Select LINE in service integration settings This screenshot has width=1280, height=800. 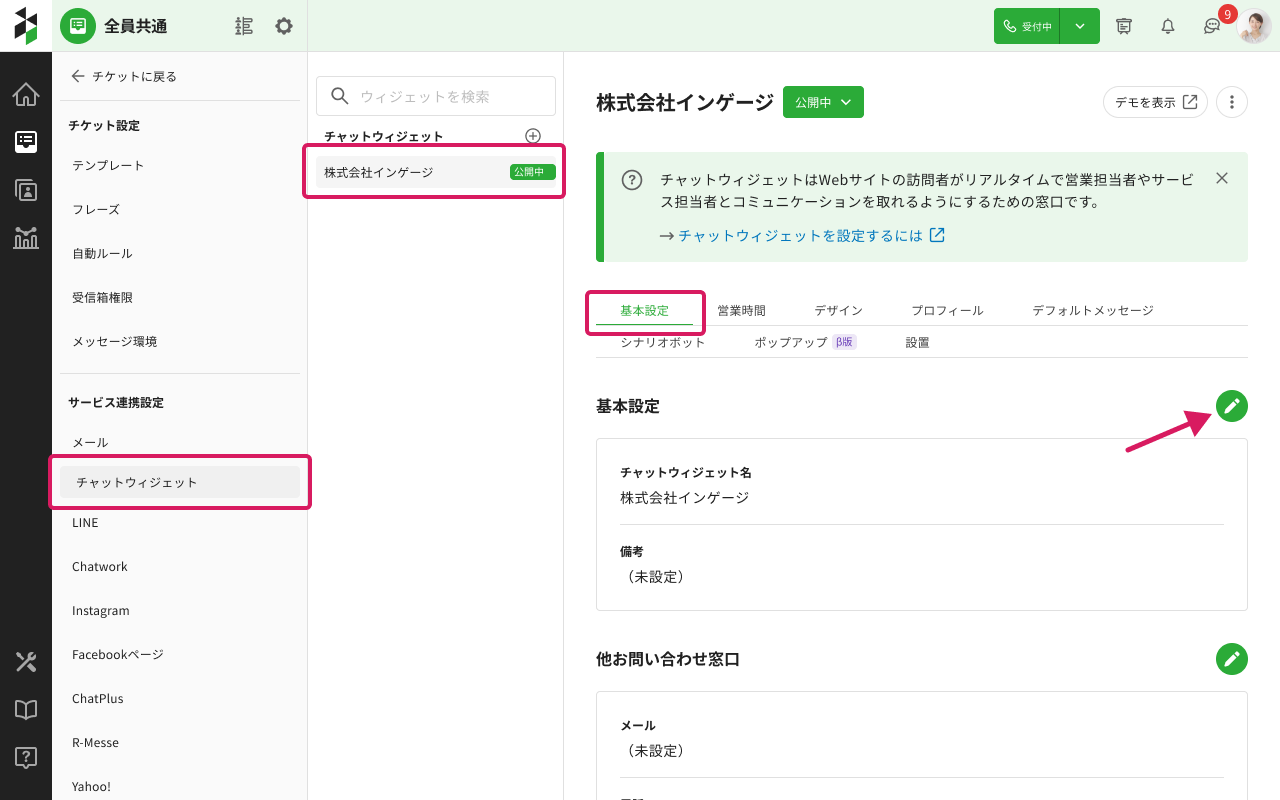point(85,523)
